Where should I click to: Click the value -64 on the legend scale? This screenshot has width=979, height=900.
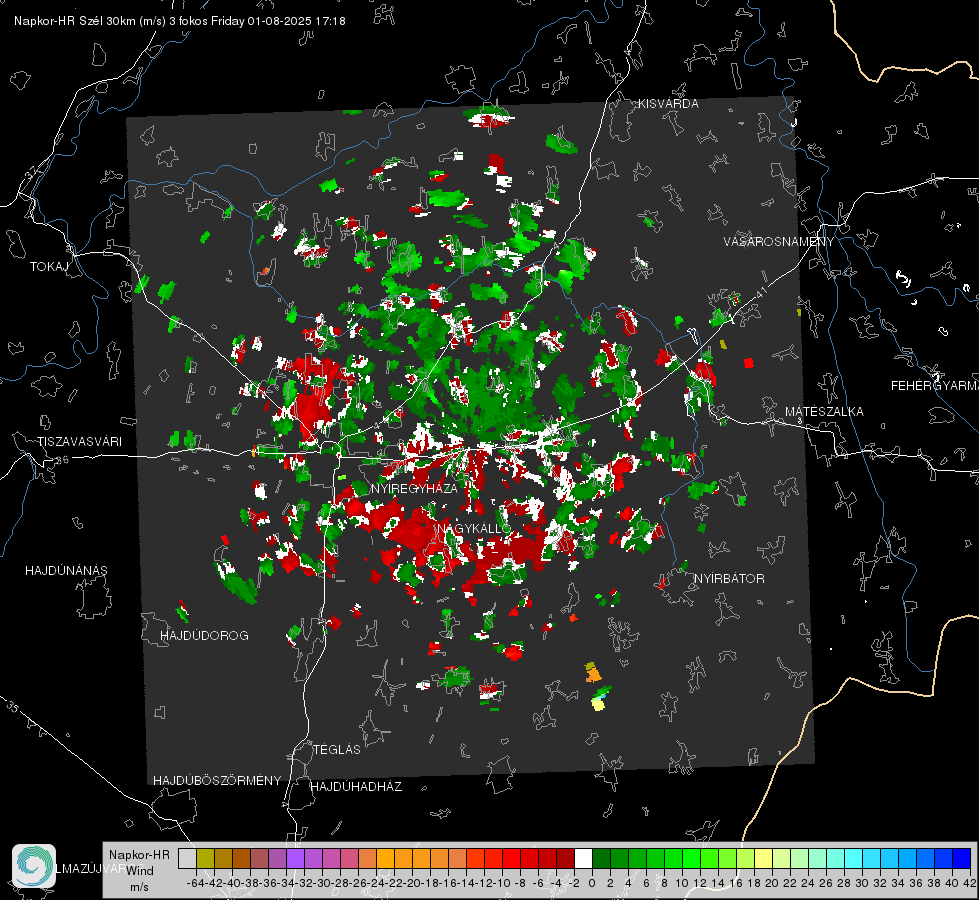196,884
